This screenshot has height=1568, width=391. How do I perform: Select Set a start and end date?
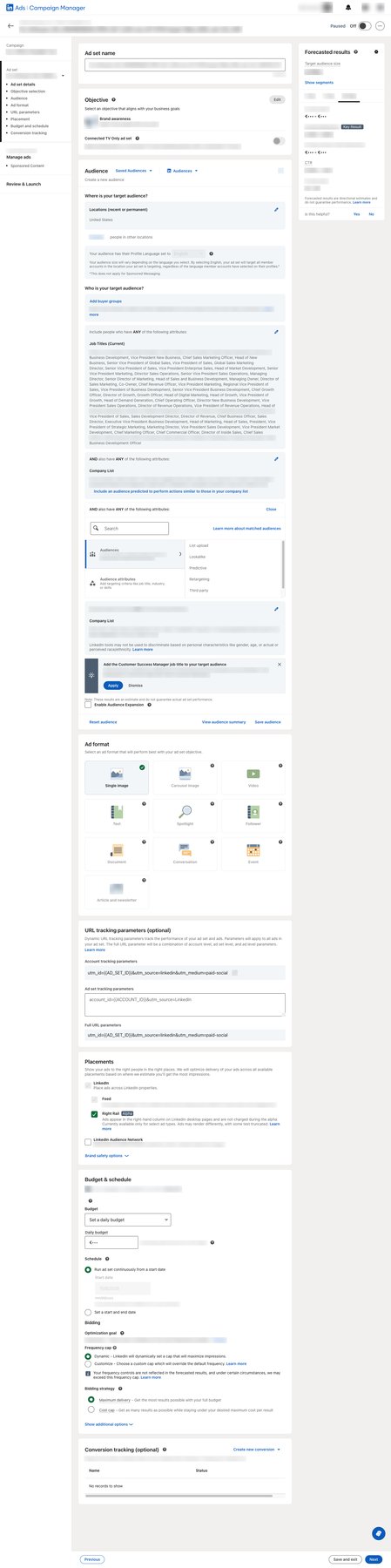point(88,1312)
